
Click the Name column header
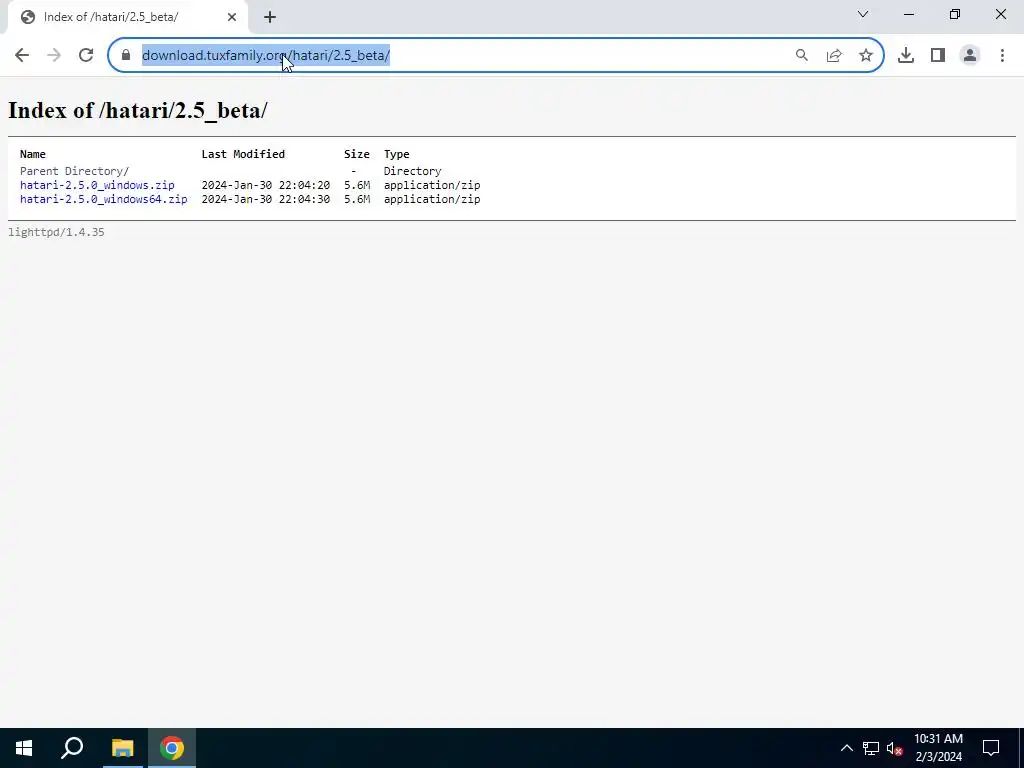[33, 154]
